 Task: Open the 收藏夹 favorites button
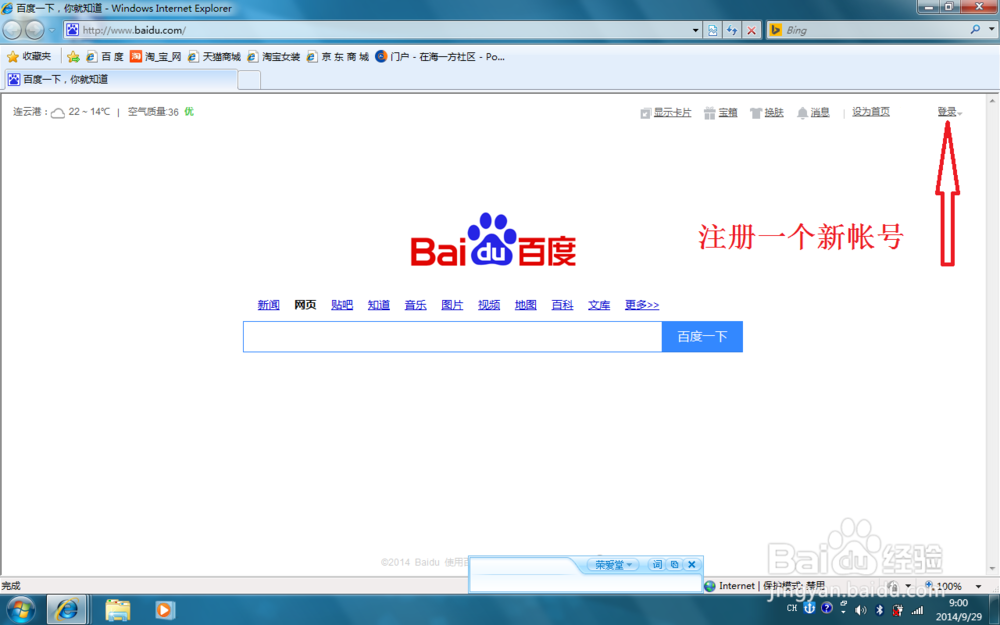pos(29,57)
